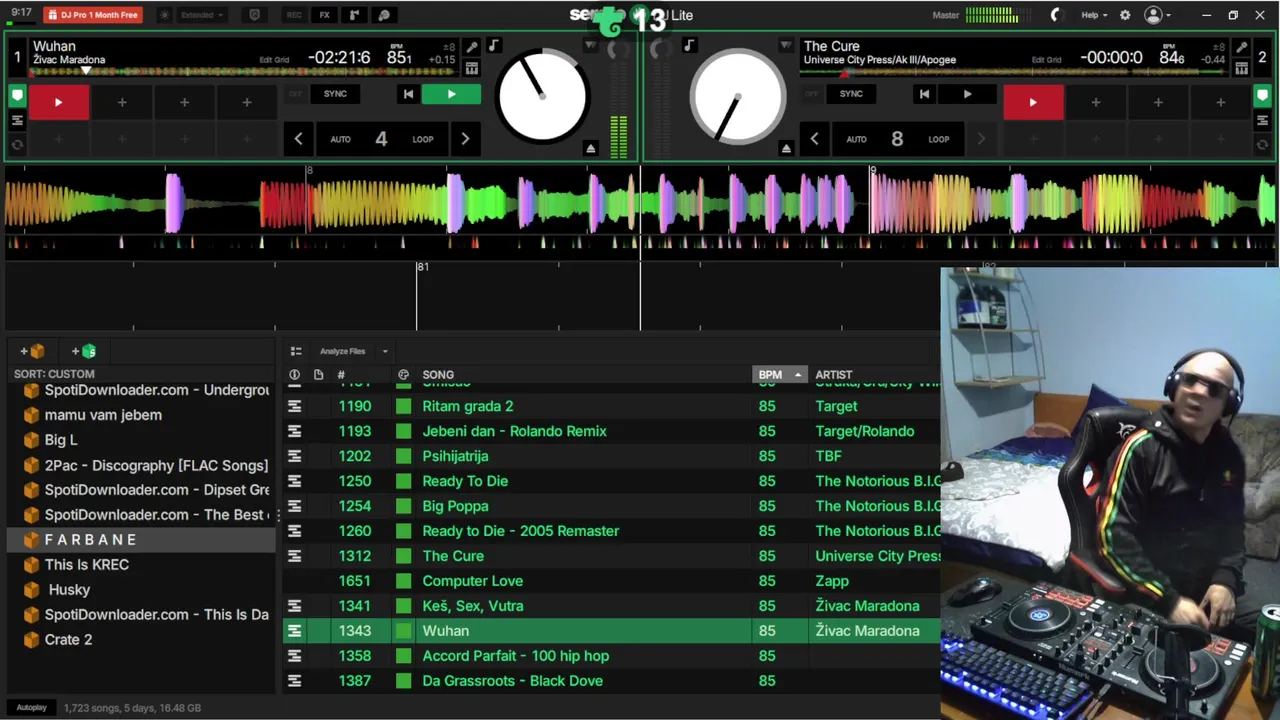
Task: Select the F A R B A N E crate
Action: pos(141,540)
